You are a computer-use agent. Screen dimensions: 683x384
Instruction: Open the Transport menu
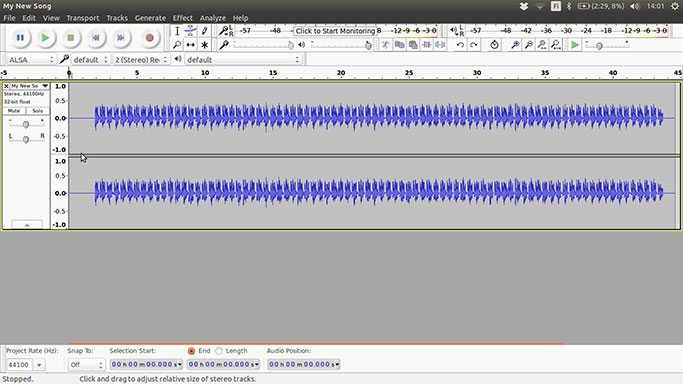[x=83, y=18]
